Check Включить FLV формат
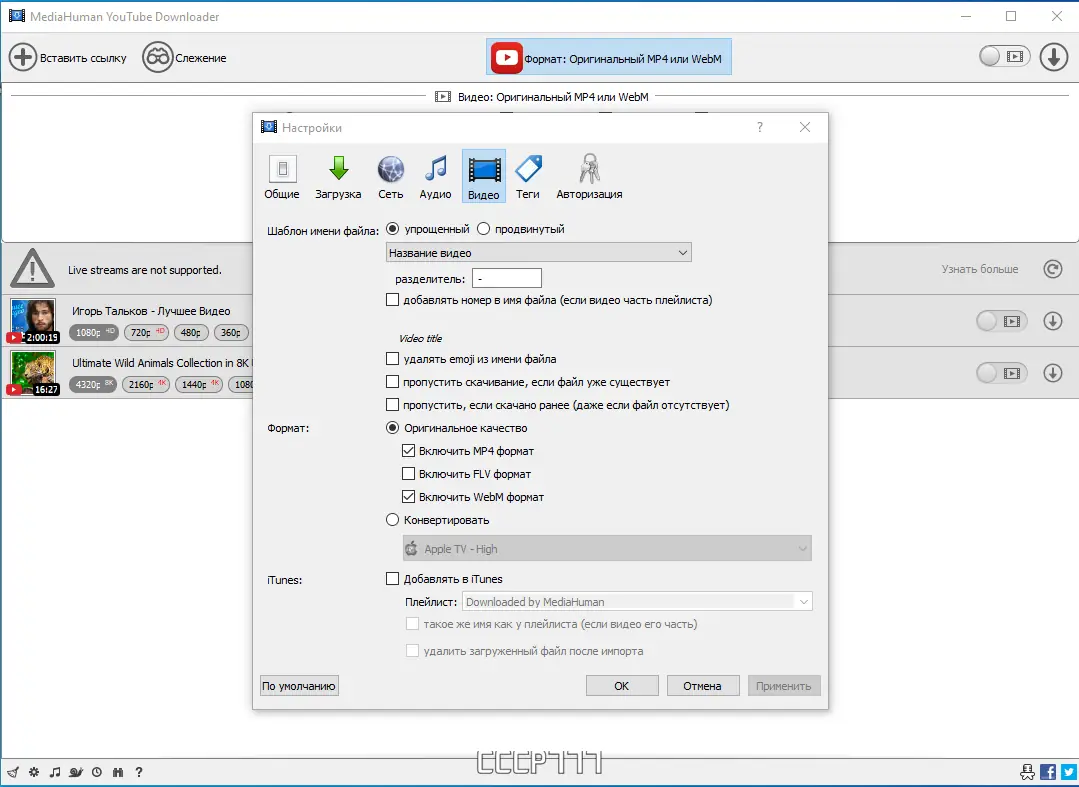Viewport: 1079px width, 787px height. (x=408, y=474)
